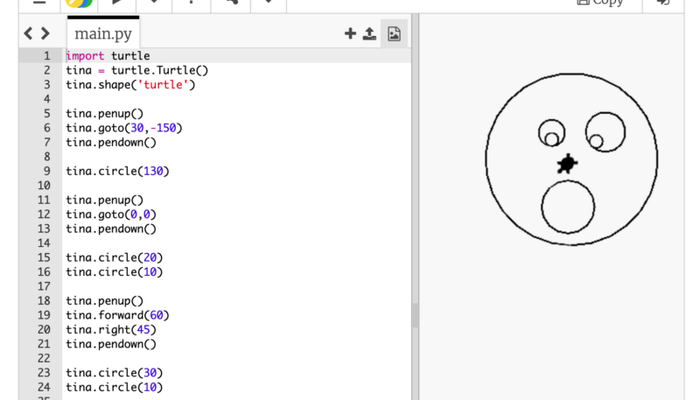This screenshot has height=400, width=700.
Task: Click the "tina.pendown()" on line 21
Action: [x=111, y=344]
